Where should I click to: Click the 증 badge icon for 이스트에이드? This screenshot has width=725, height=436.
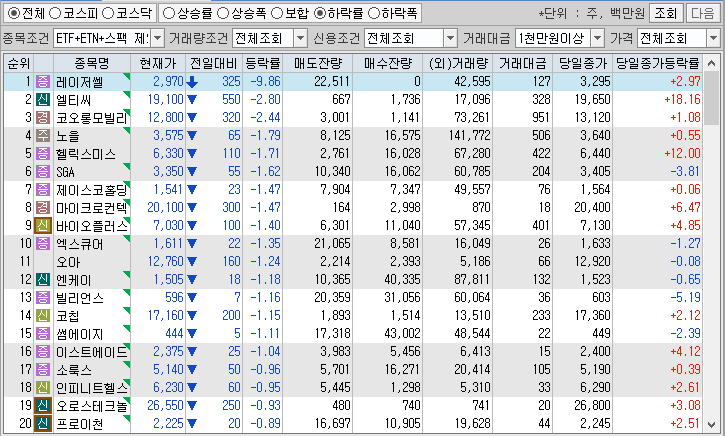tap(43, 352)
